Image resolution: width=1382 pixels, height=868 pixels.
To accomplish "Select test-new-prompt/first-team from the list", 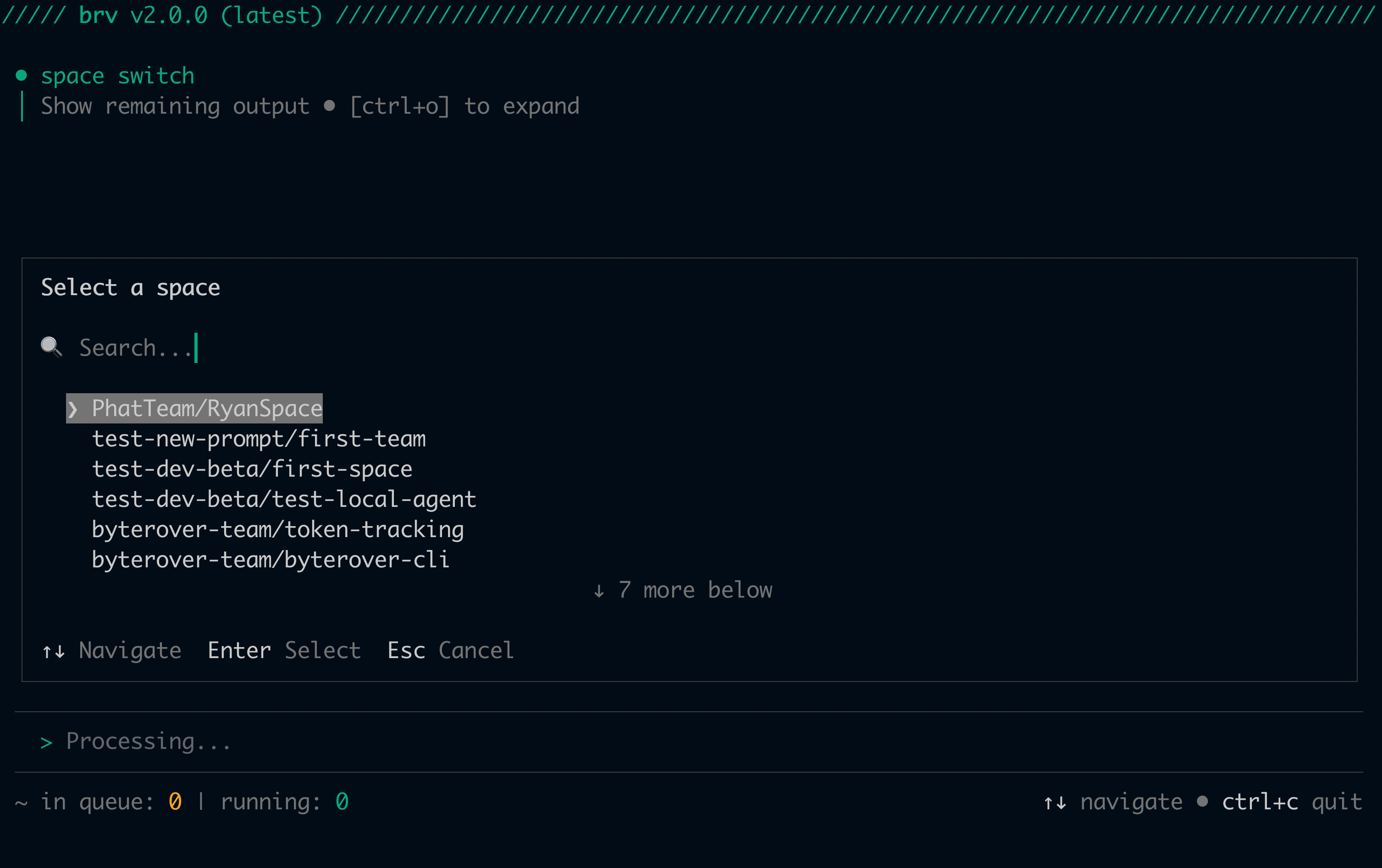I will [x=259, y=439].
